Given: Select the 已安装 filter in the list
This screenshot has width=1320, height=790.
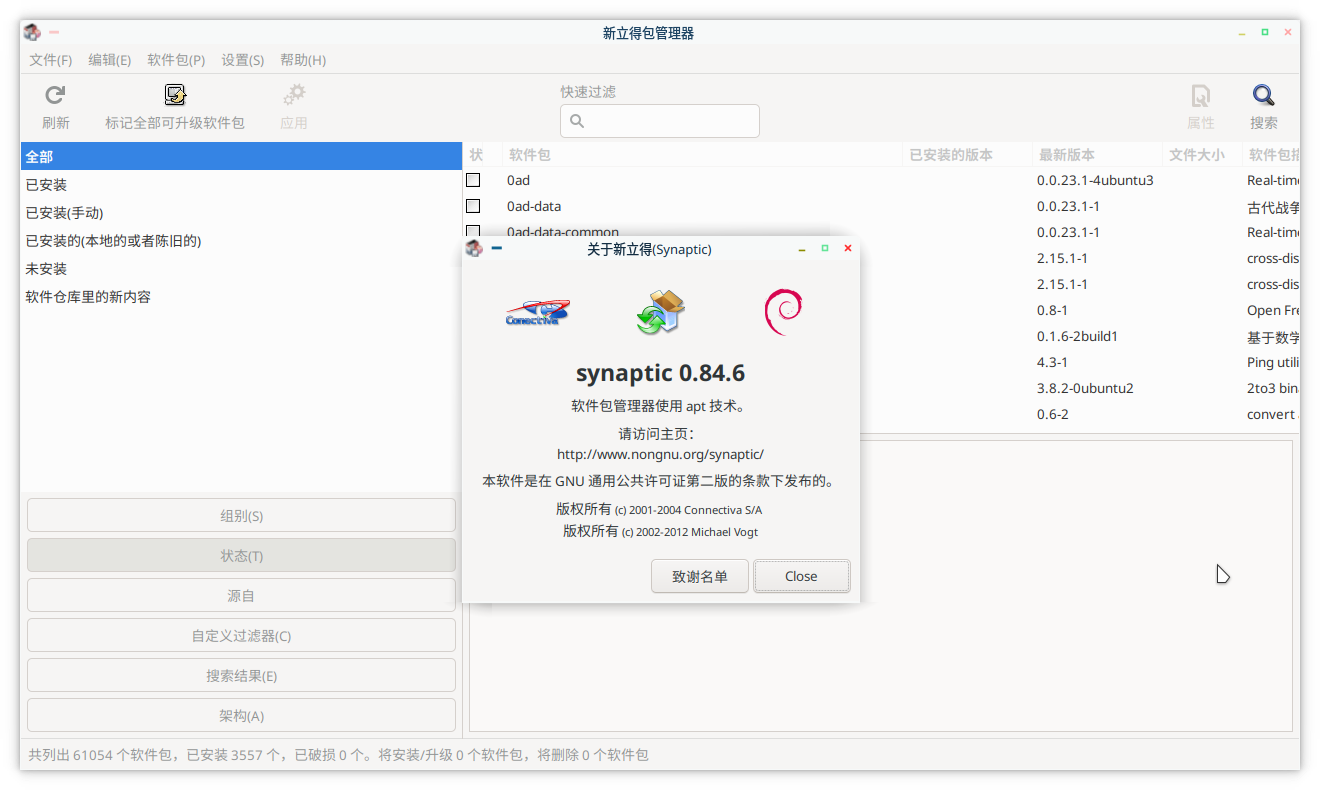Looking at the screenshot, I should coord(240,185).
